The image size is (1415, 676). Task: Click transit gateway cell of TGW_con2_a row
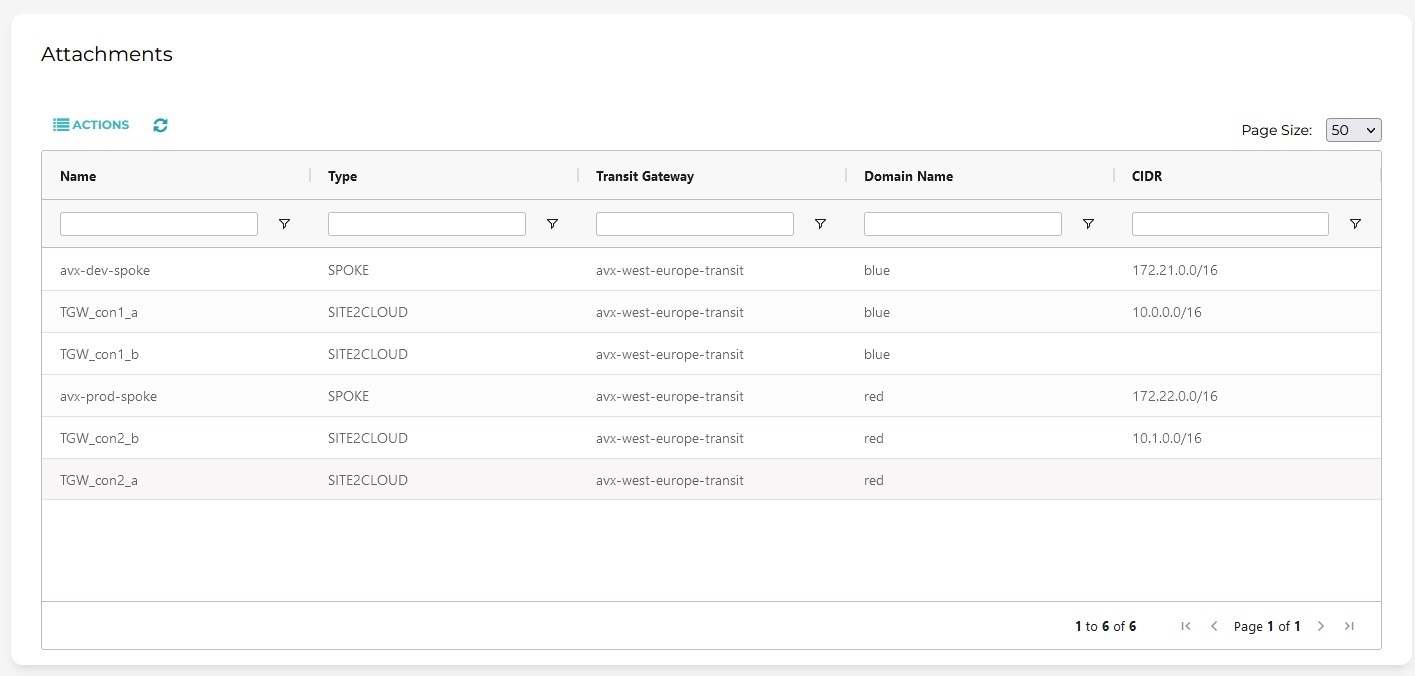pyautogui.click(x=670, y=480)
